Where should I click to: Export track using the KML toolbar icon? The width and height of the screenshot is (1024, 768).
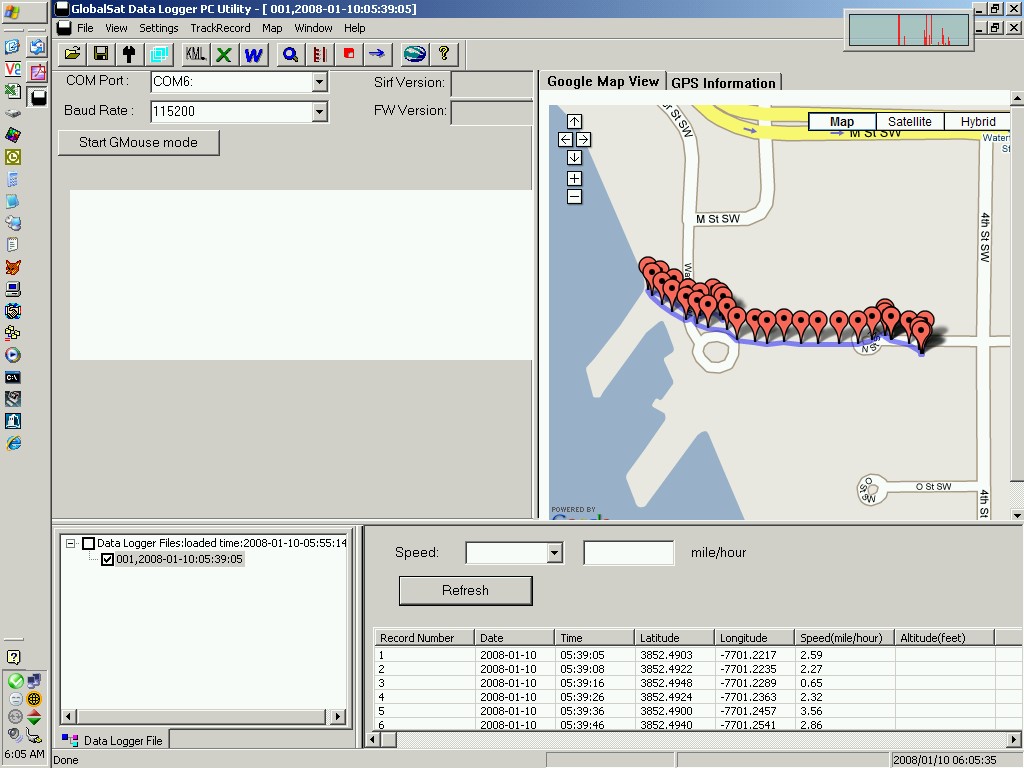[195, 54]
